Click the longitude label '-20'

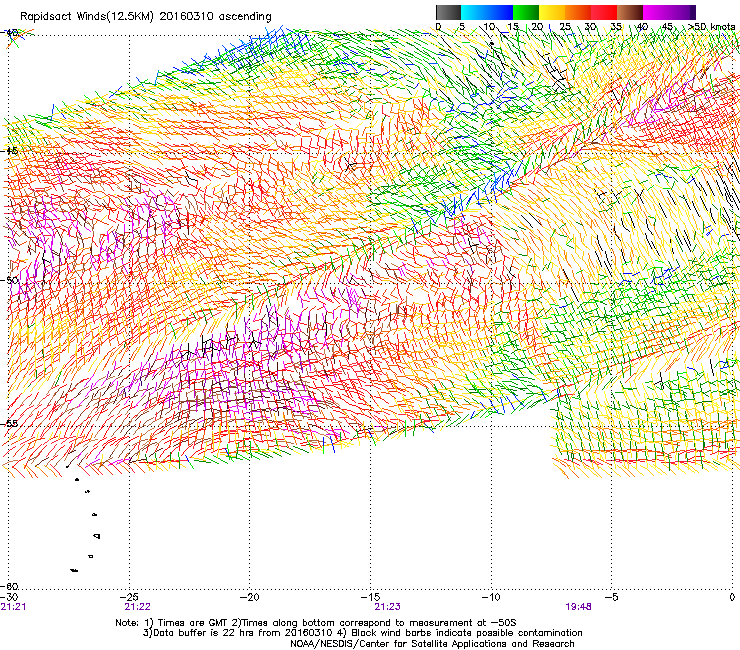pyautogui.click(x=250, y=597)
